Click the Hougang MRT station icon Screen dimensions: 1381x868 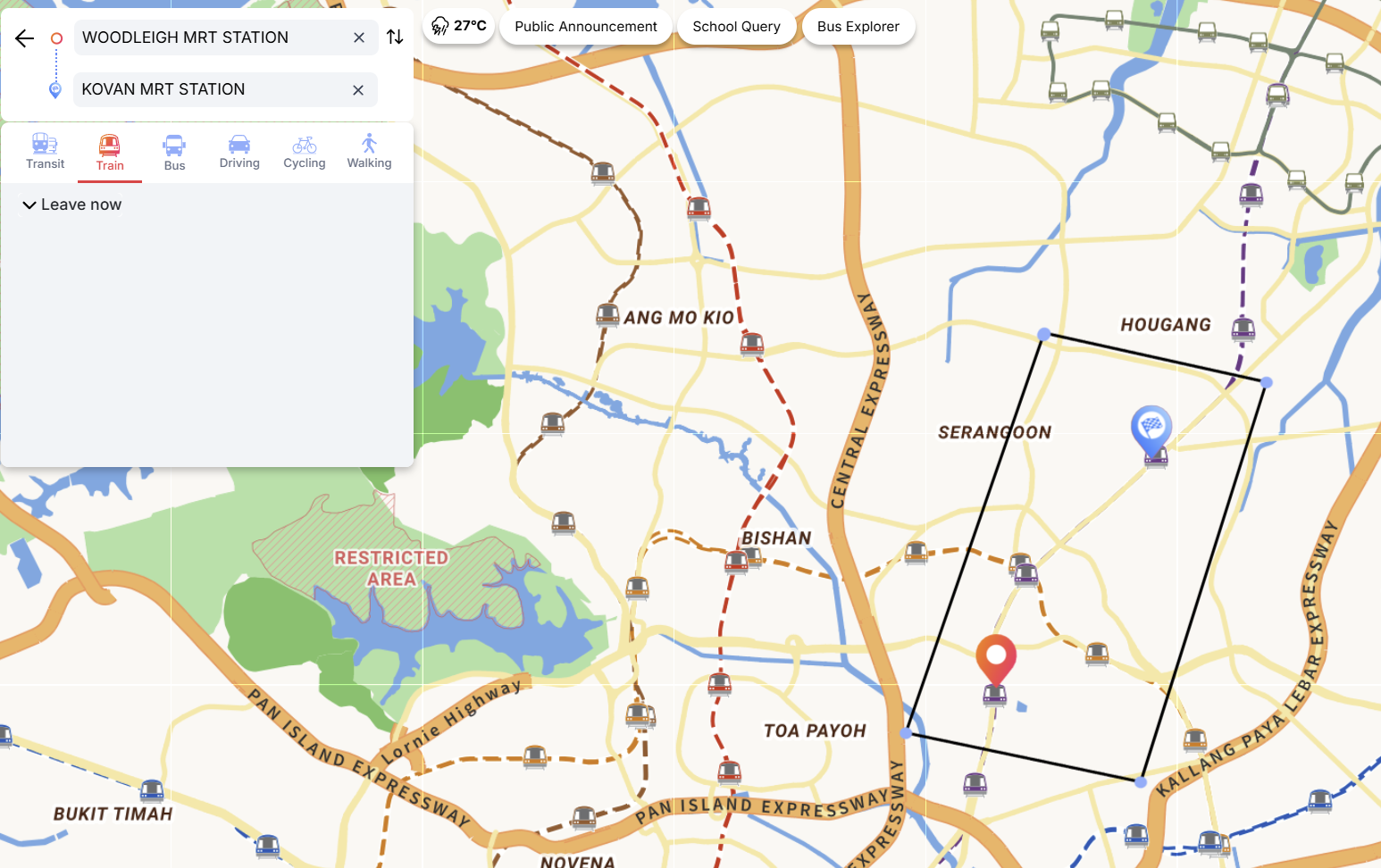[x=1243, y=330]
